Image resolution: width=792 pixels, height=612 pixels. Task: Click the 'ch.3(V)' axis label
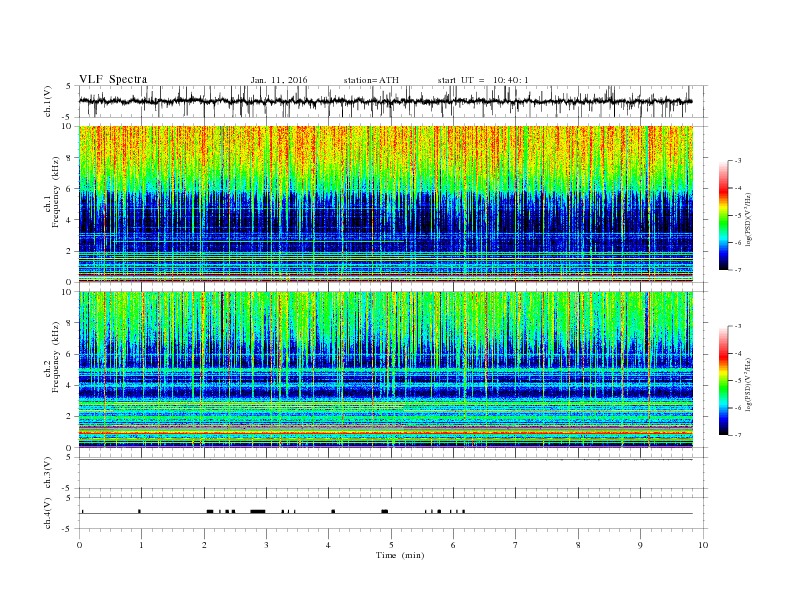(48, 473)
